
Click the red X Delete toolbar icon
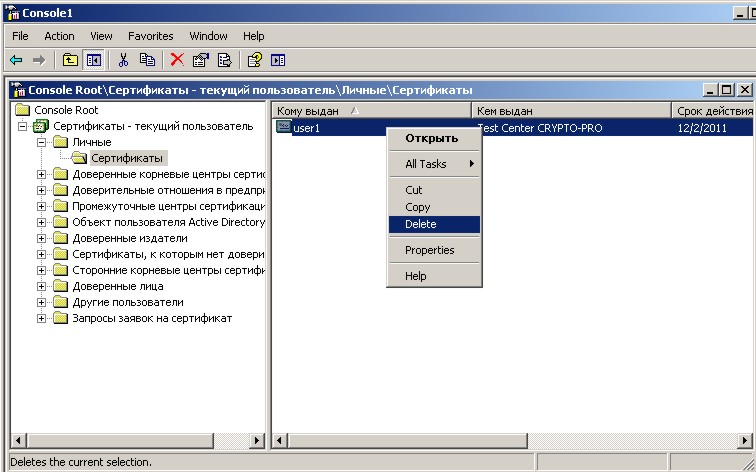point(177,60)
